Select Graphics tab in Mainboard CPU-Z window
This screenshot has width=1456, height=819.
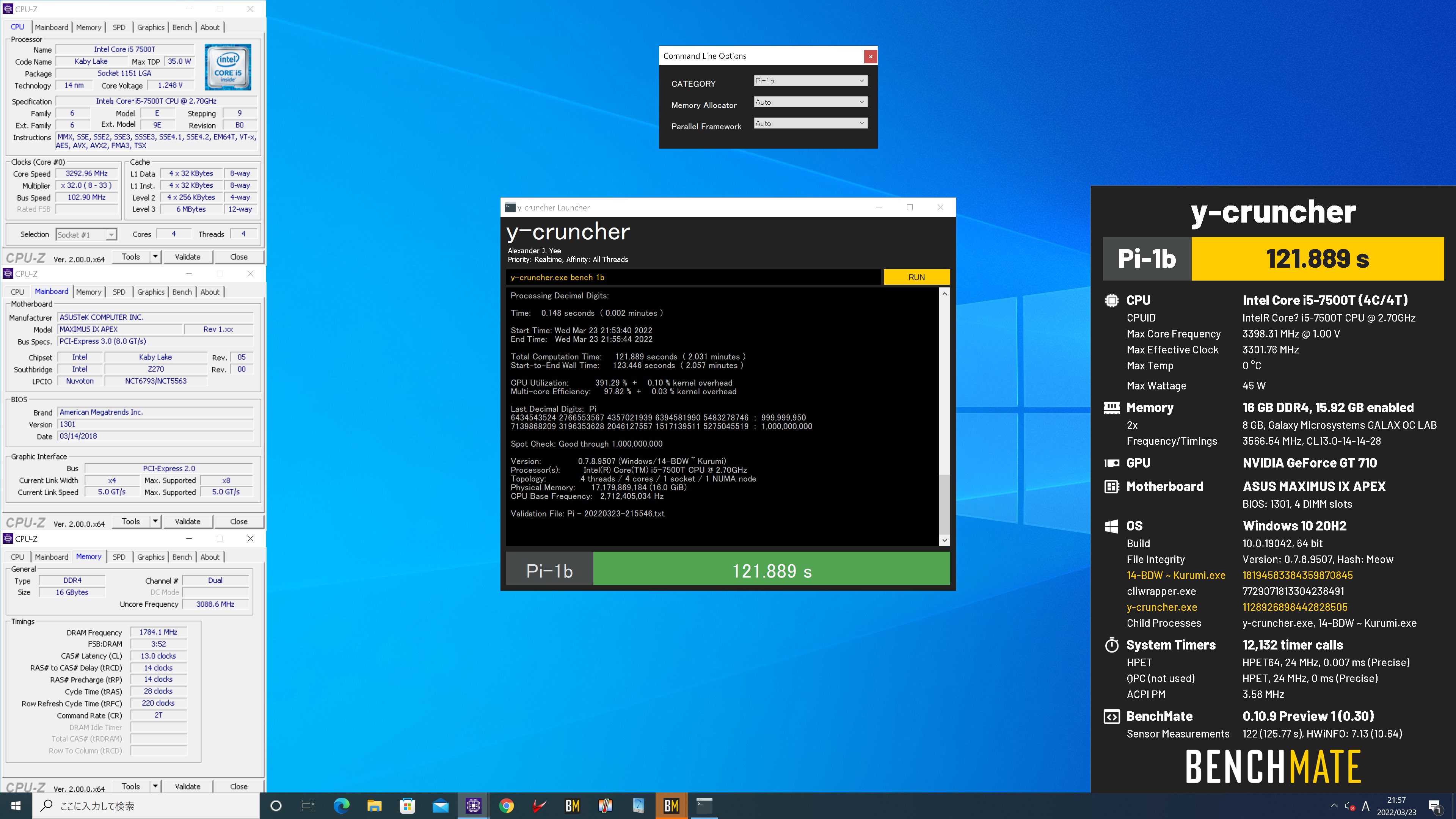[151, 292]
